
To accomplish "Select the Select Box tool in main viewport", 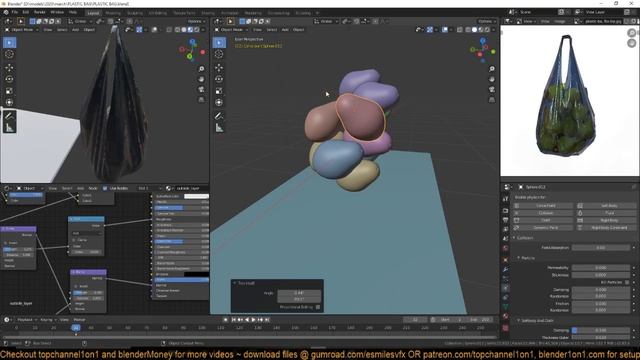I will pos(219,42).
